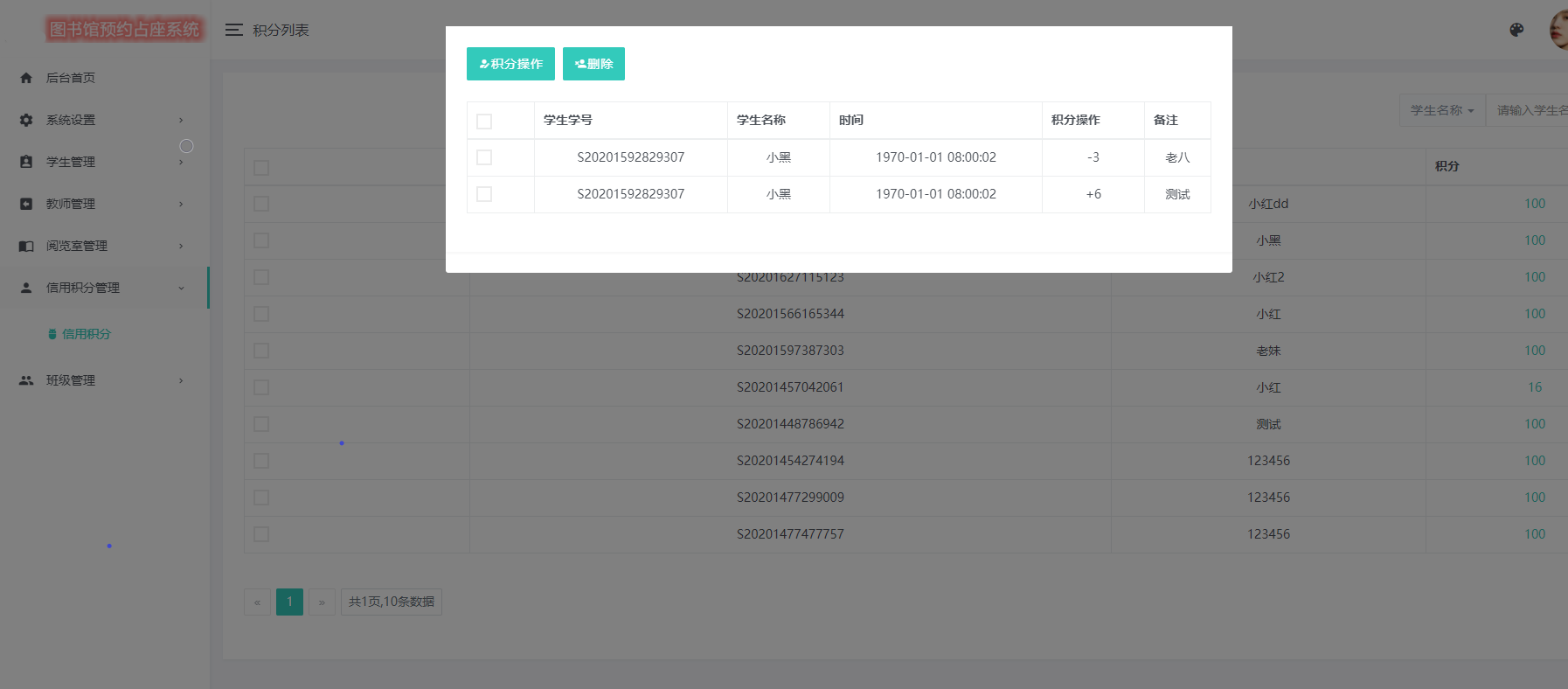1568x689 pixels.
Task: Click the +6 points cell
Action: 1093,194
